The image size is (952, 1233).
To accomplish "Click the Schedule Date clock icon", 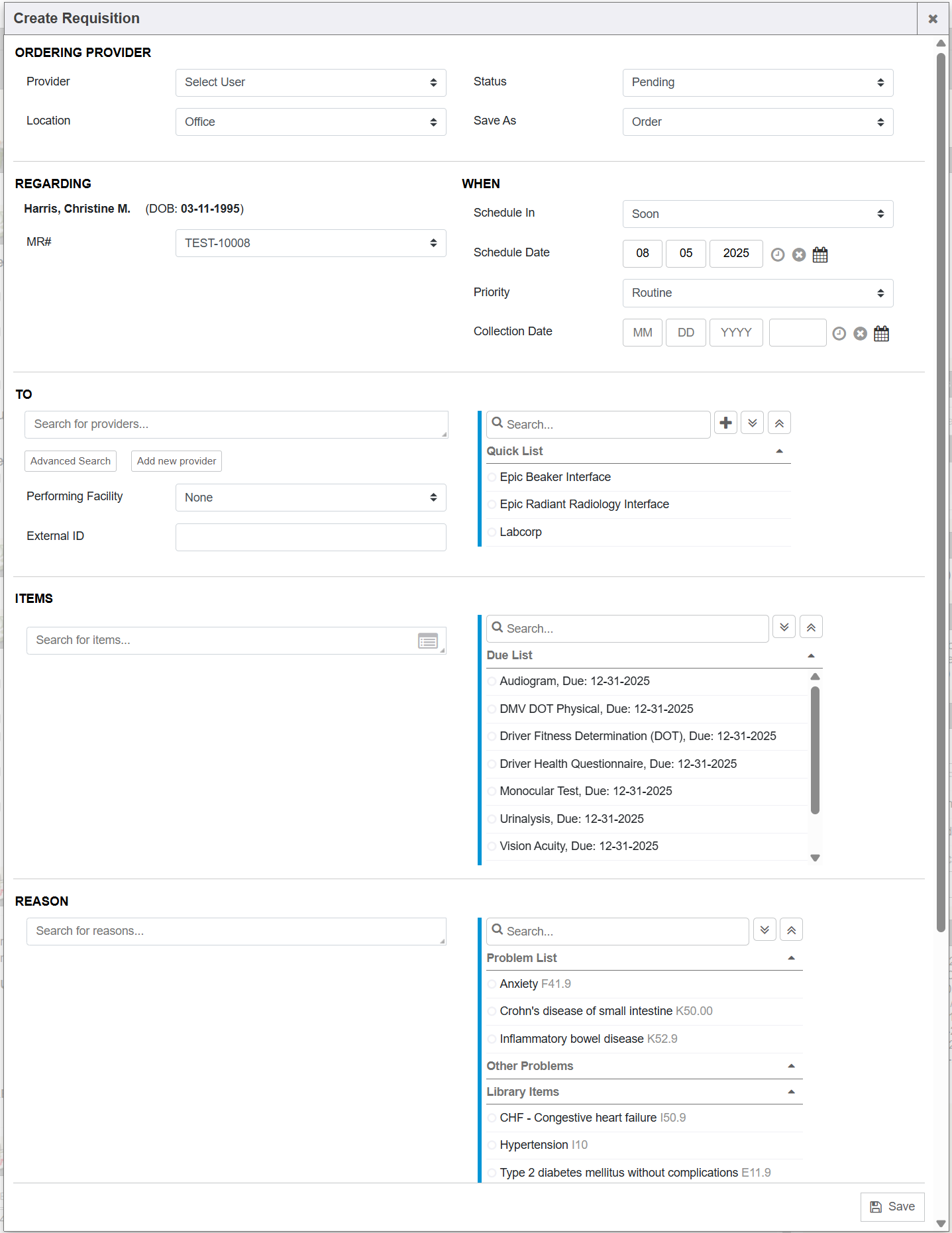I will (x=777, y=254).
